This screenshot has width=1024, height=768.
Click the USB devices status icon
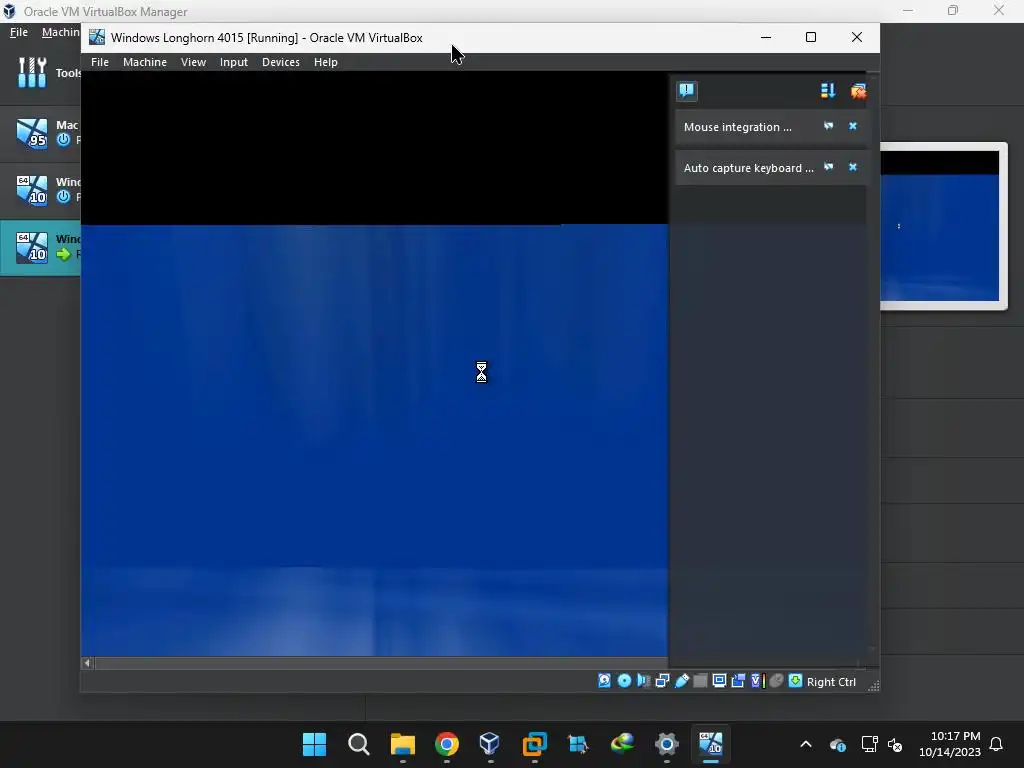[681, 681]
